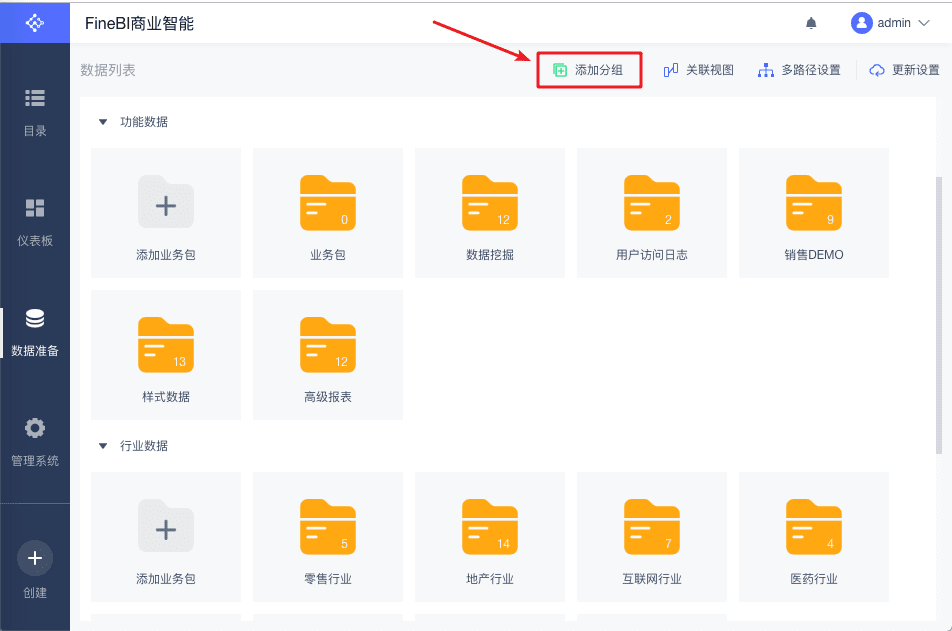
Task: Open the 用户访问日志 folder
Action: (x=652, y=213)
